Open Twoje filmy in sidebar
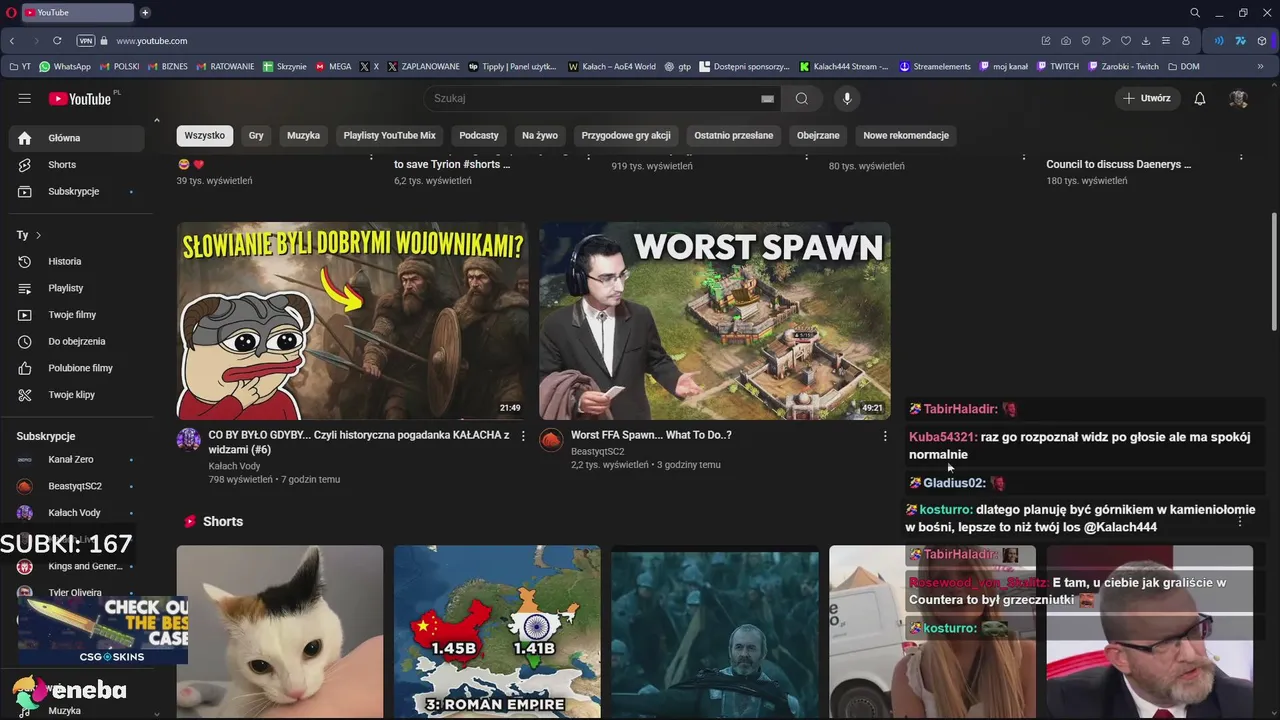The image size is (1280, 720). 76,314
